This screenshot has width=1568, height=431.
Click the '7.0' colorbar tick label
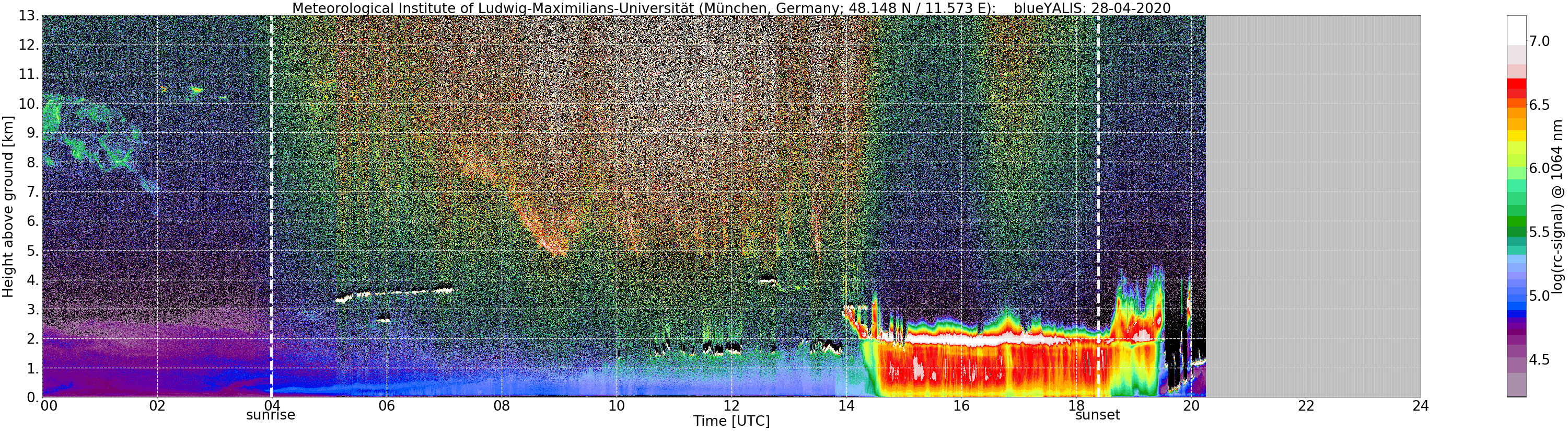tap(1539, 41)
